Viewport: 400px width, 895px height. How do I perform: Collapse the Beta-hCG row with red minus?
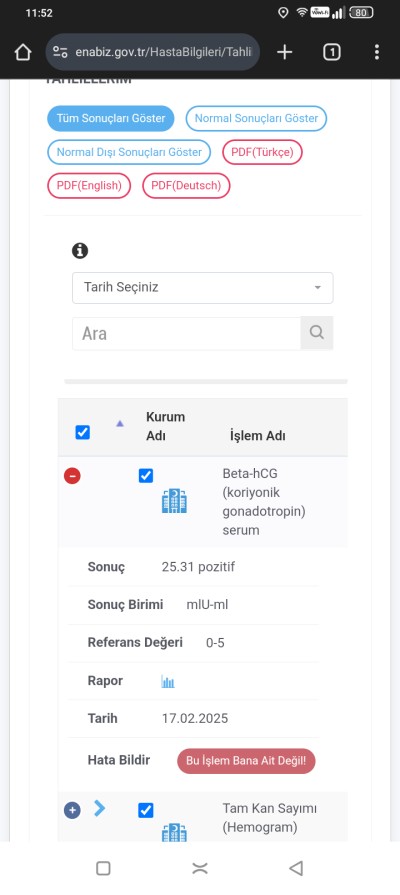[72, 475]
